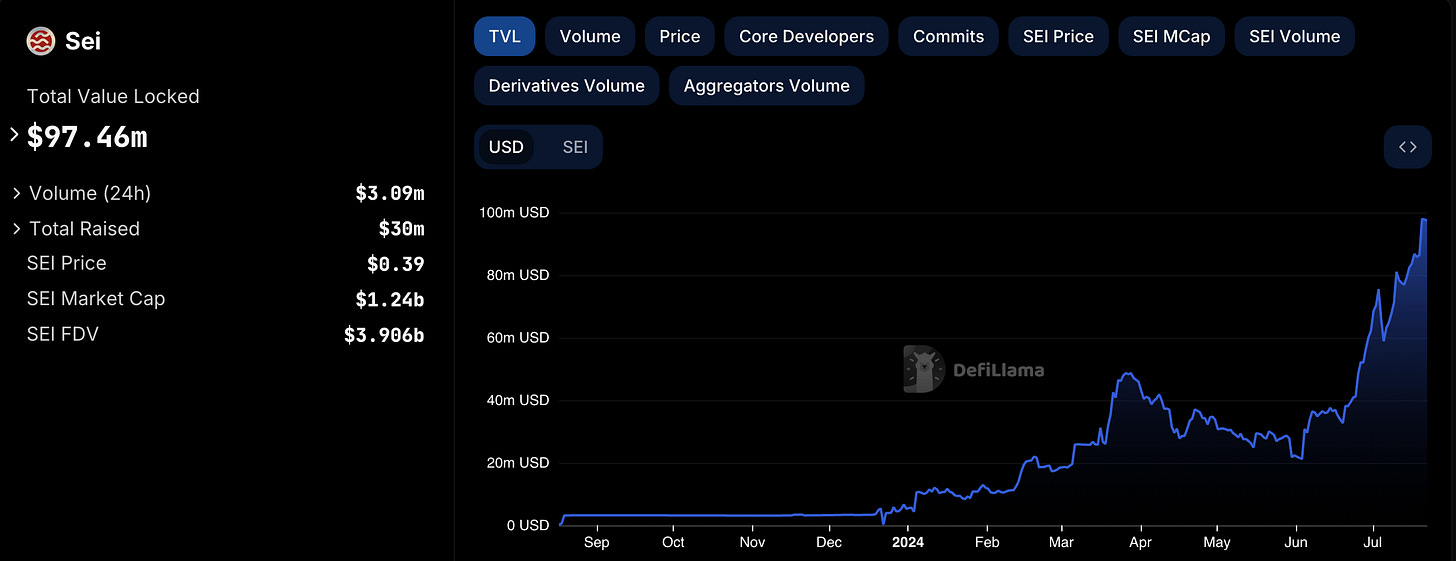Click the 80m USD axis label
Image resolution: width=1456 pixels, height=561 pixels.
click(518, 275)
